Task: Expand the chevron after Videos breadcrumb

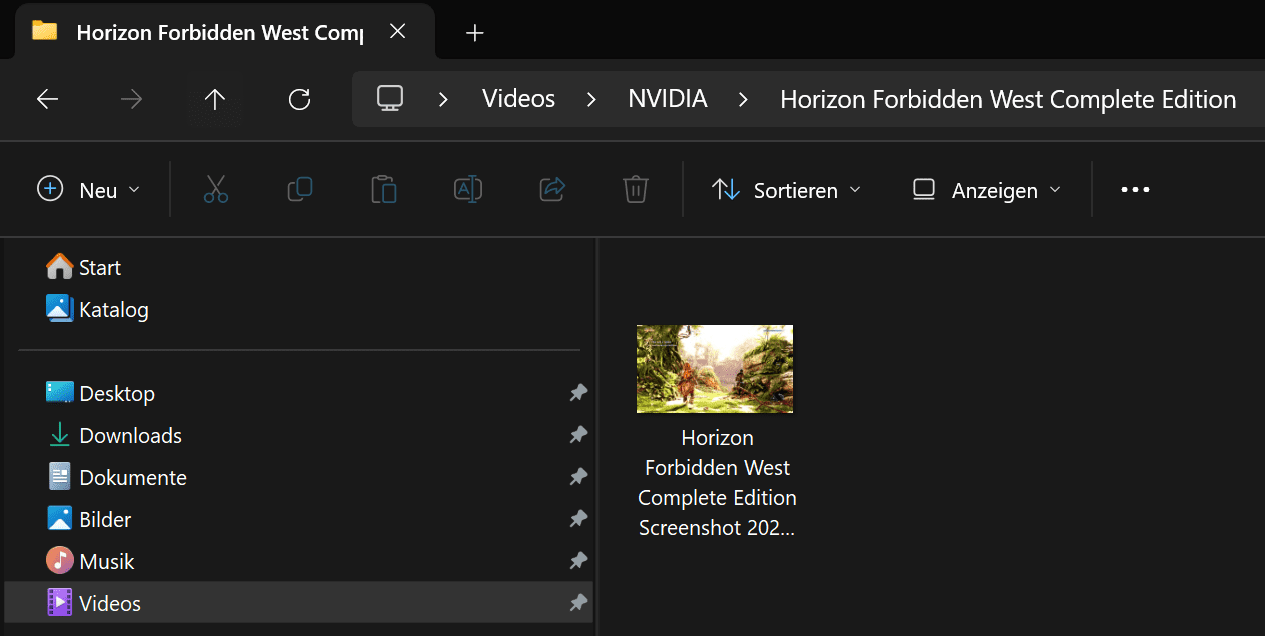Action: (x=592, y=99)
